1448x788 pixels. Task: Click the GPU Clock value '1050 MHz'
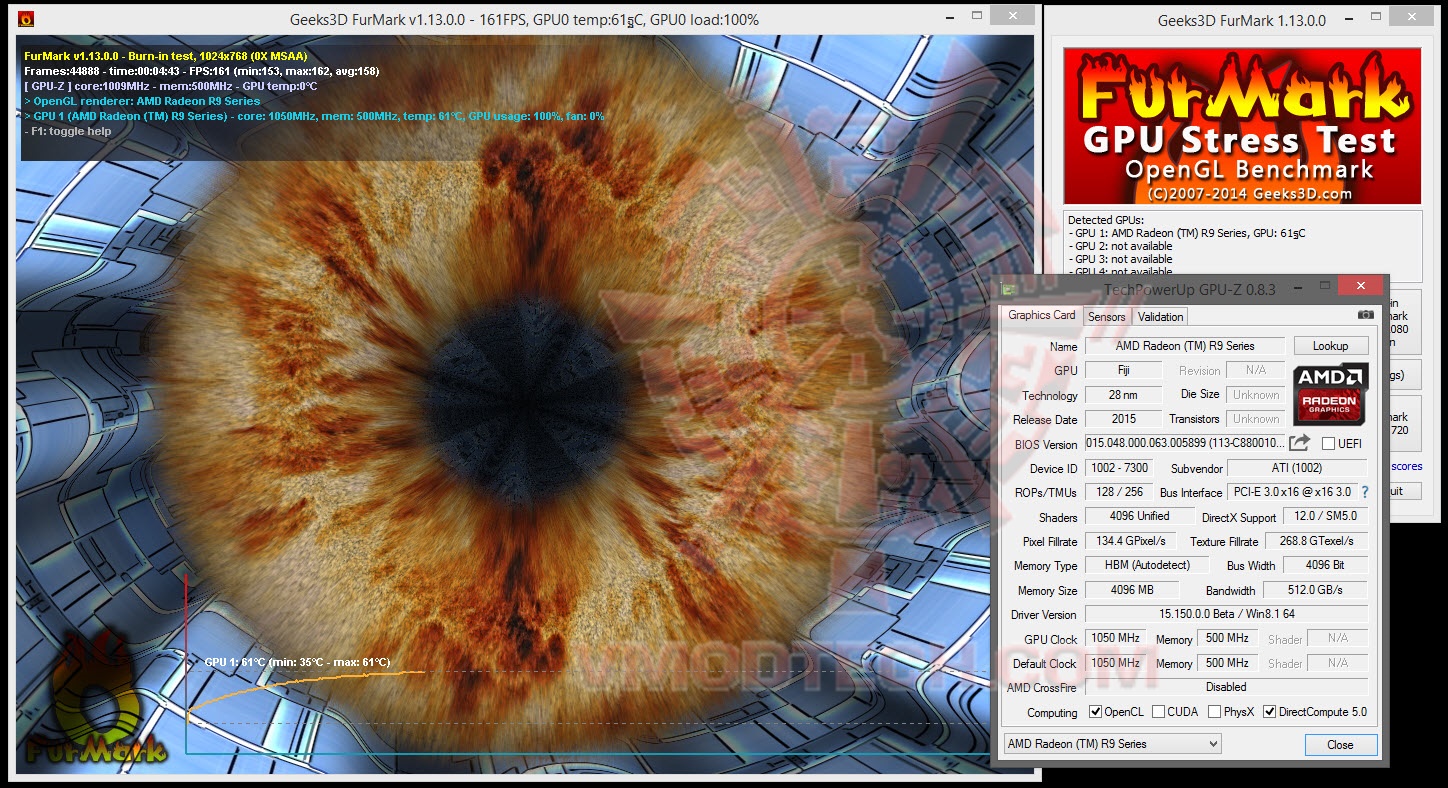pyautogui.click(x=1116, y=638)
